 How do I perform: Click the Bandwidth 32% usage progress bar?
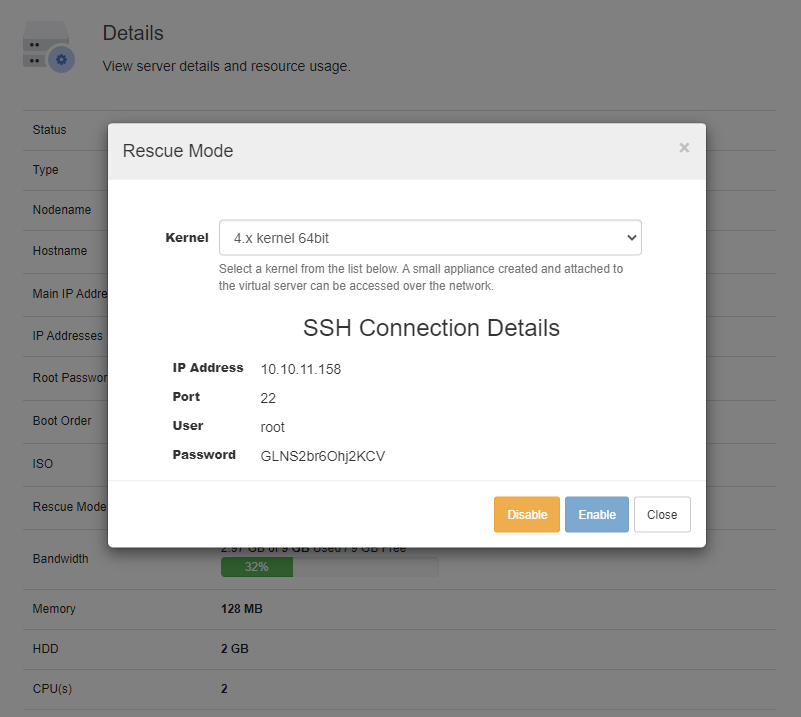tap(256, 566)
